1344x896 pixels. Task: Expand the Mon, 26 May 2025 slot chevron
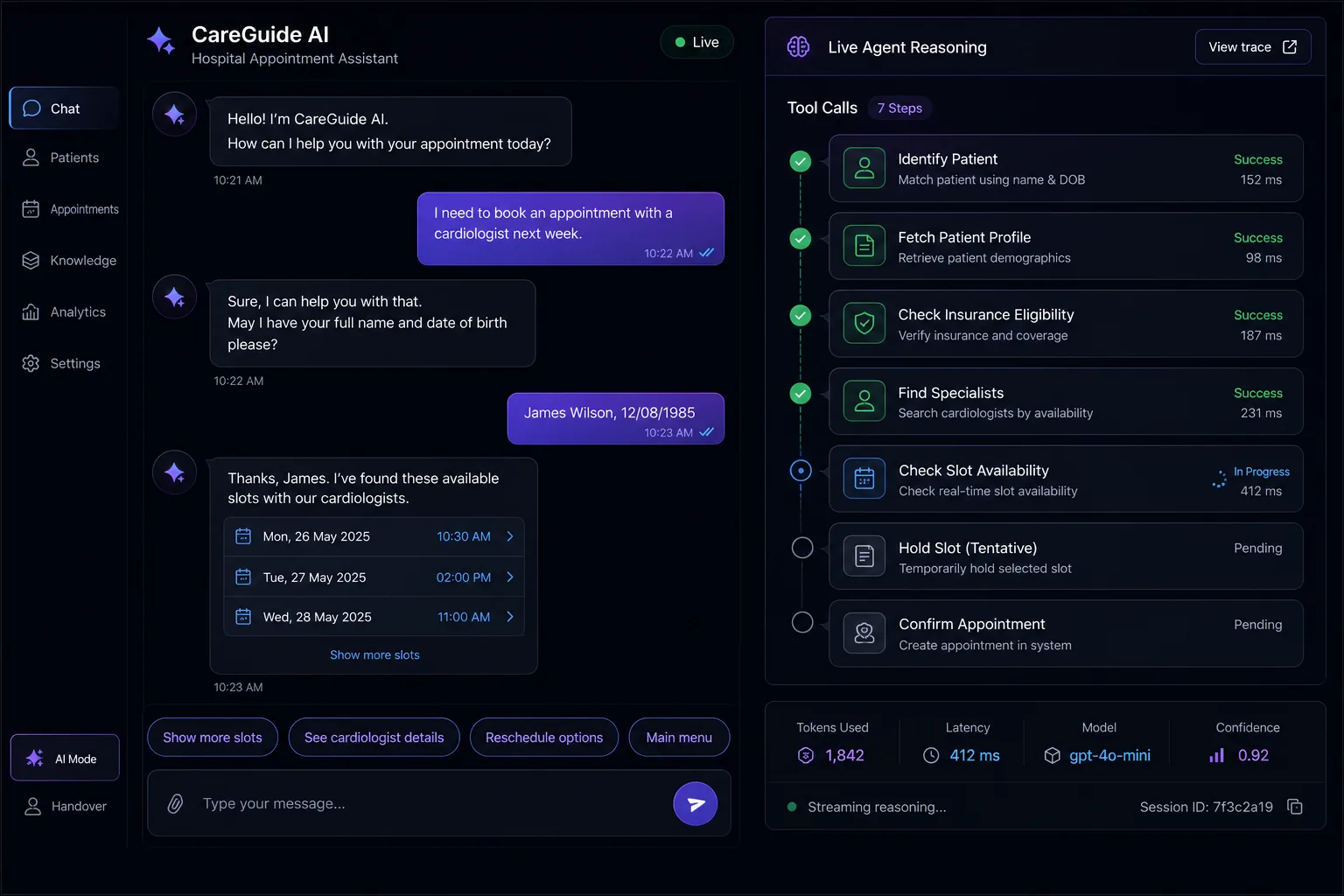[x=510, y=536]
